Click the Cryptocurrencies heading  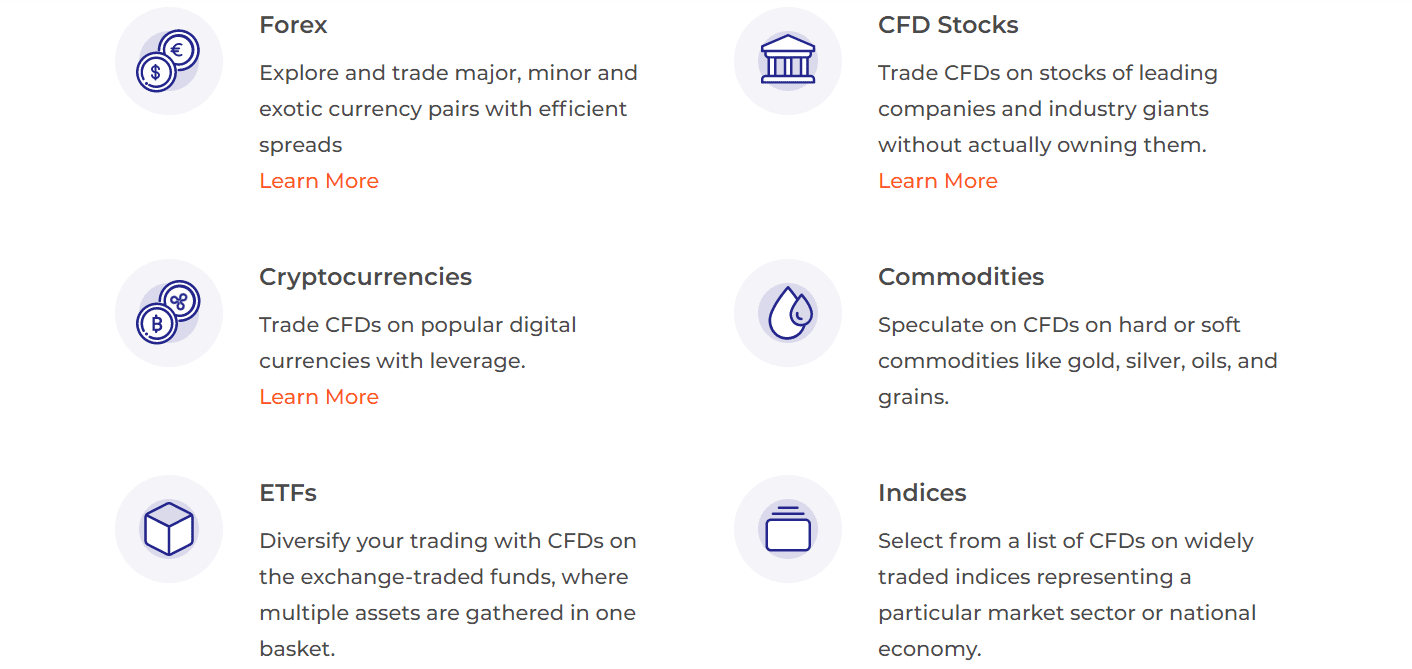pos(365,277)
